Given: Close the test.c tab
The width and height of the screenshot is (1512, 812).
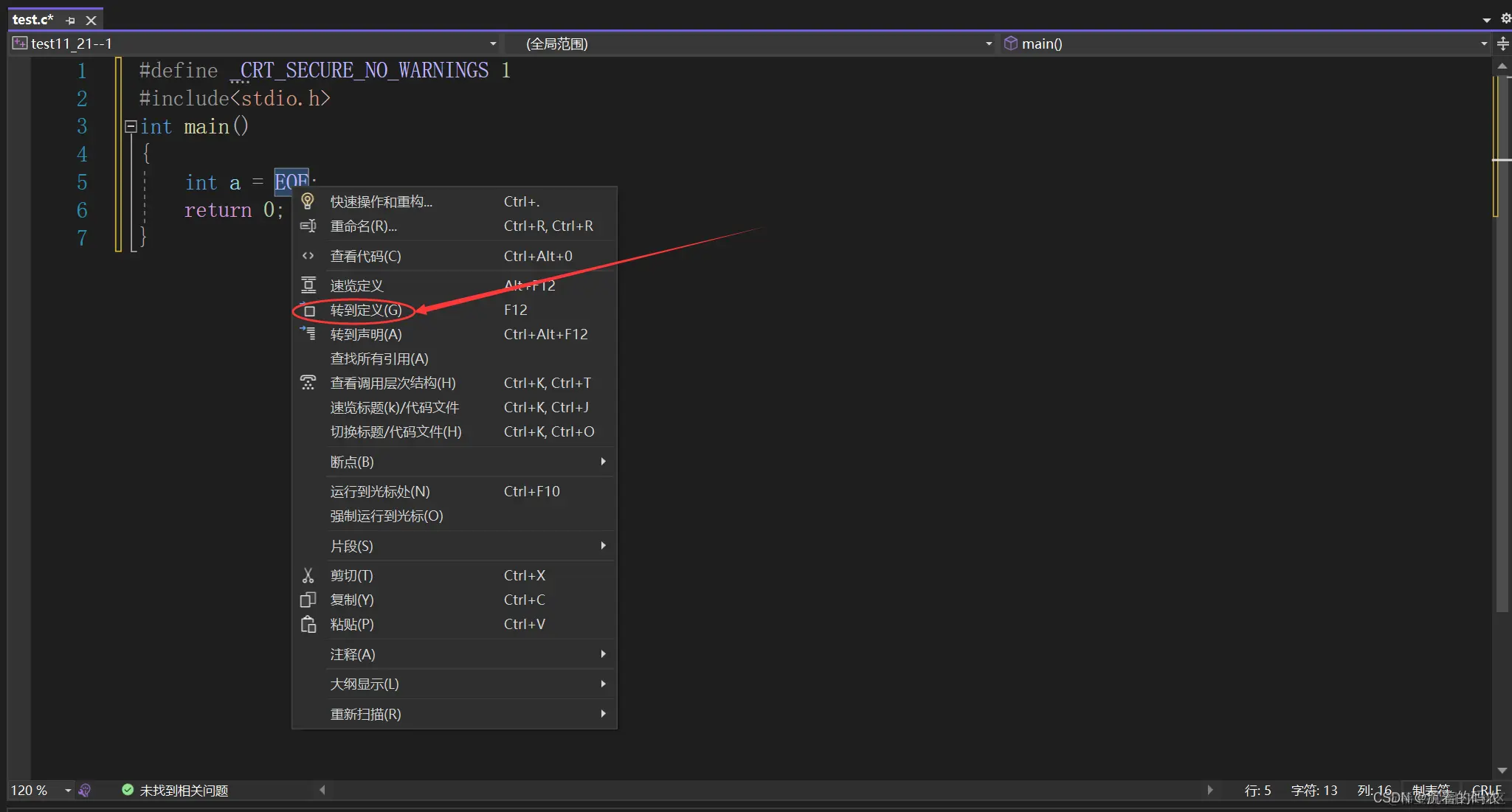Looking at the screenshot, I should pos(92,21).
